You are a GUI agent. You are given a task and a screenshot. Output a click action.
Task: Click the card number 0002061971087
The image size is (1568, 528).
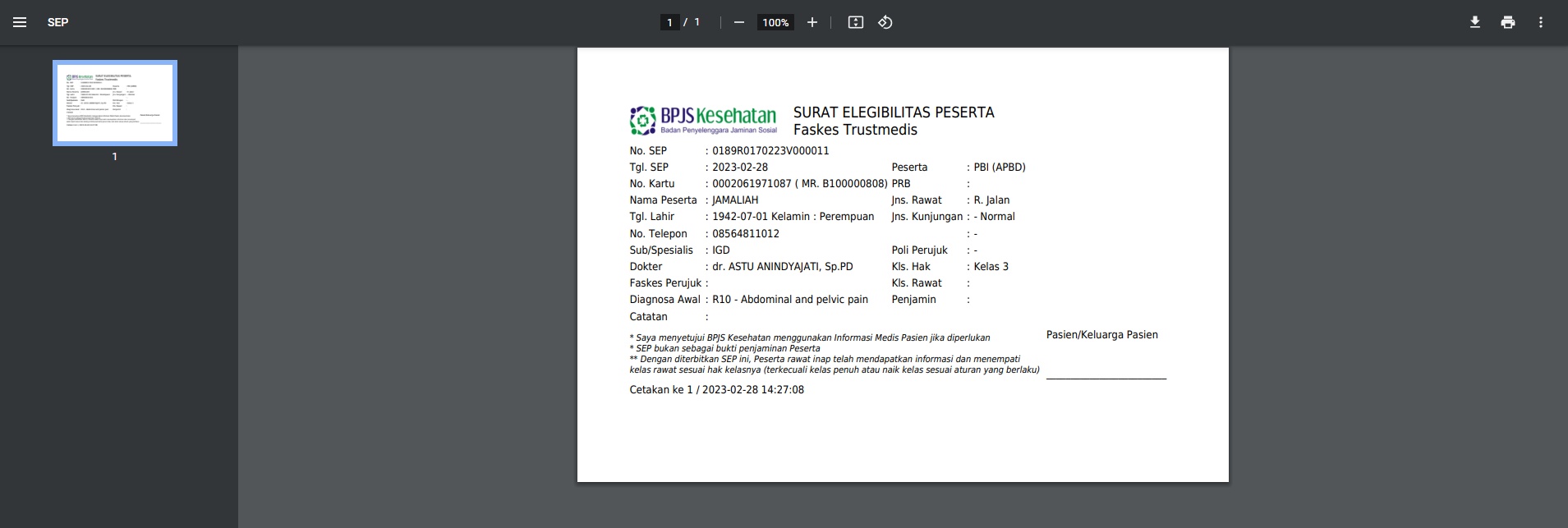click(752, 184)
